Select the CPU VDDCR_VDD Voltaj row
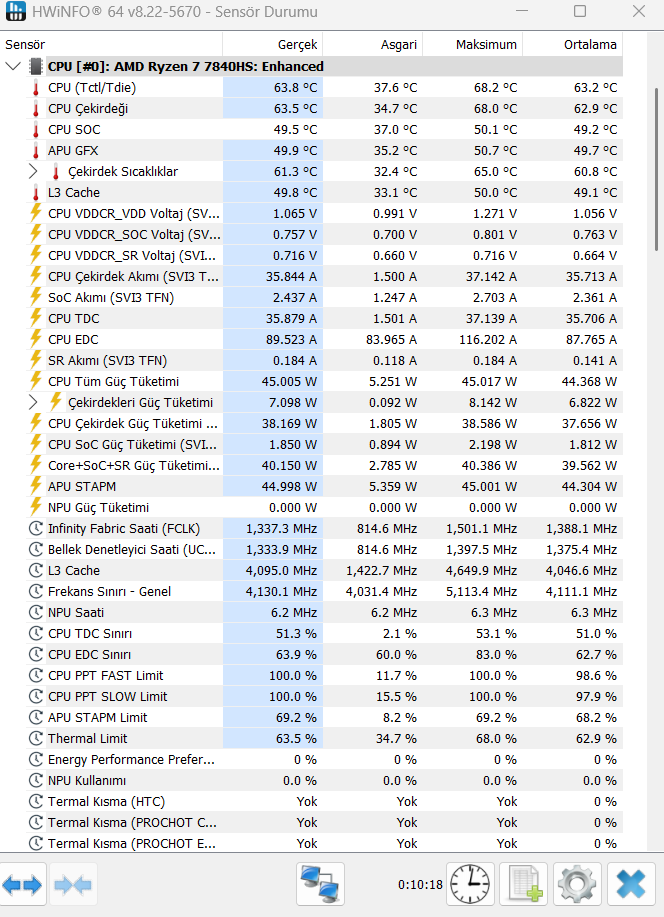This screenshot has width=664, height=917. point(324,214)
